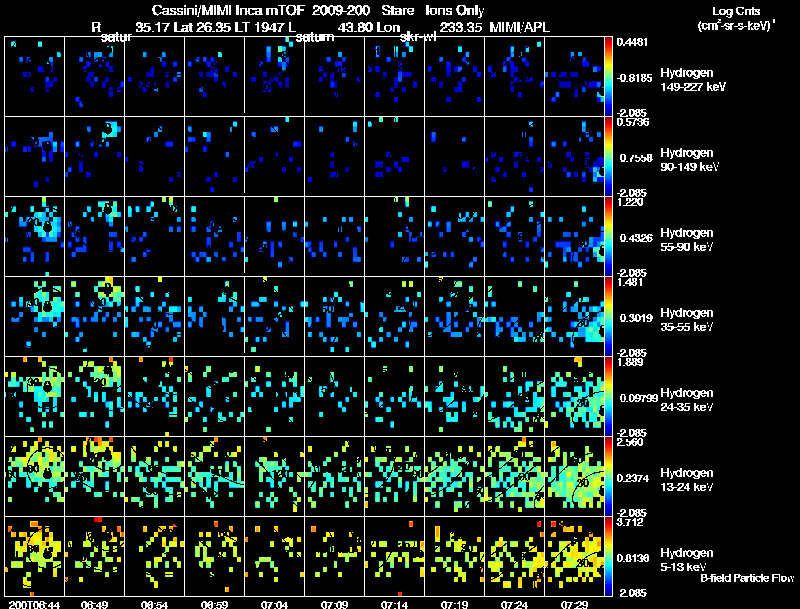Click the 'Hydrogen 55-90 keV' row label
Image resolution: width=800 pixels, height=609 pixels.
tap(687, 240)
